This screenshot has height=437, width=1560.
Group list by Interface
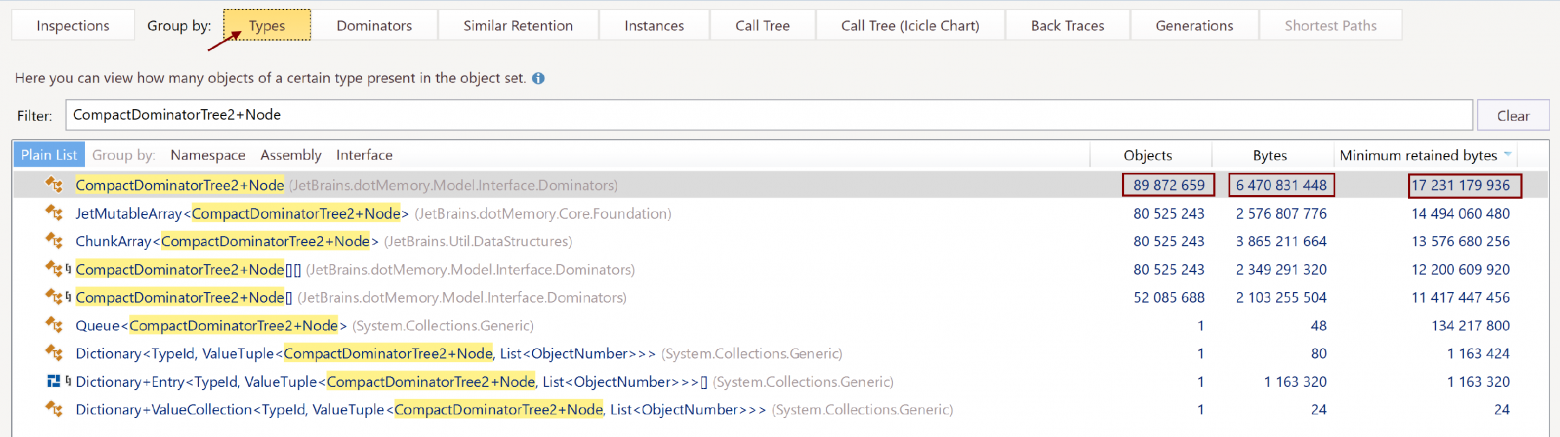point(364,155)
